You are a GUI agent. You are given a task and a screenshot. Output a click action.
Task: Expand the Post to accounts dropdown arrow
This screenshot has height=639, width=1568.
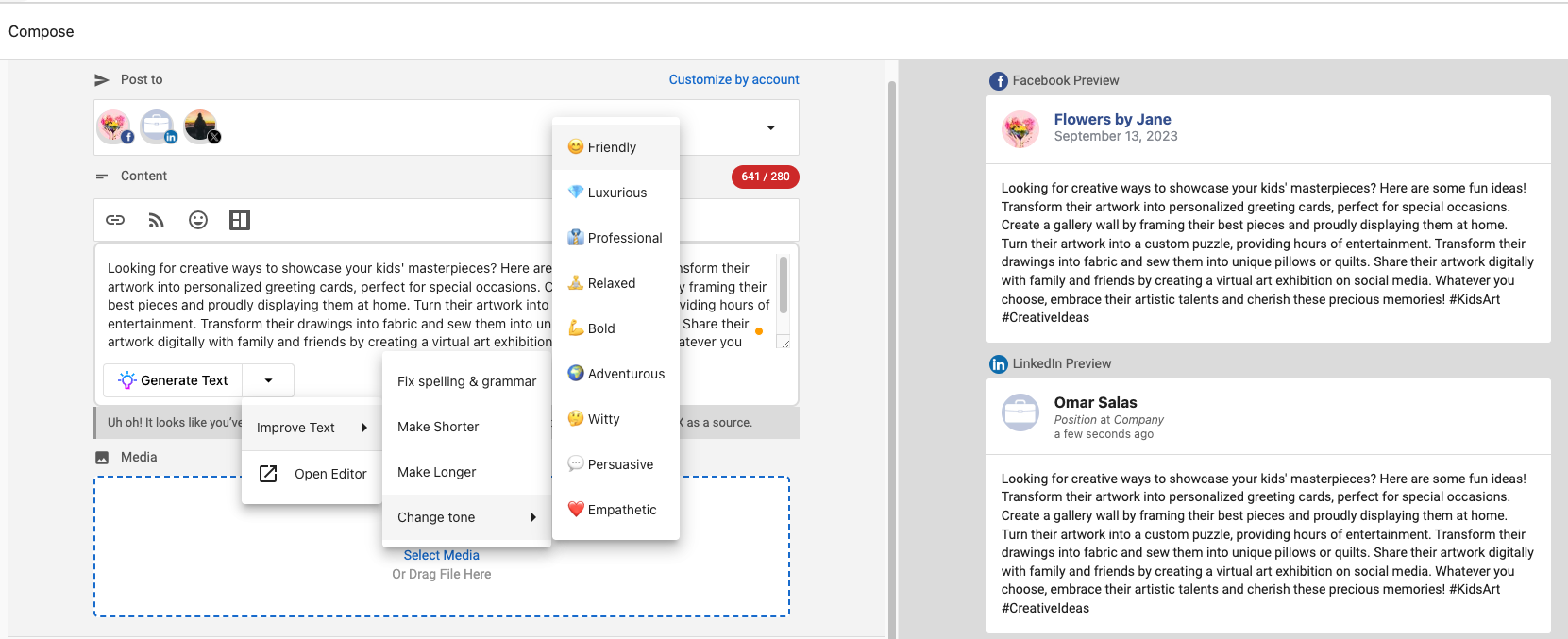[x=771, y=127]
